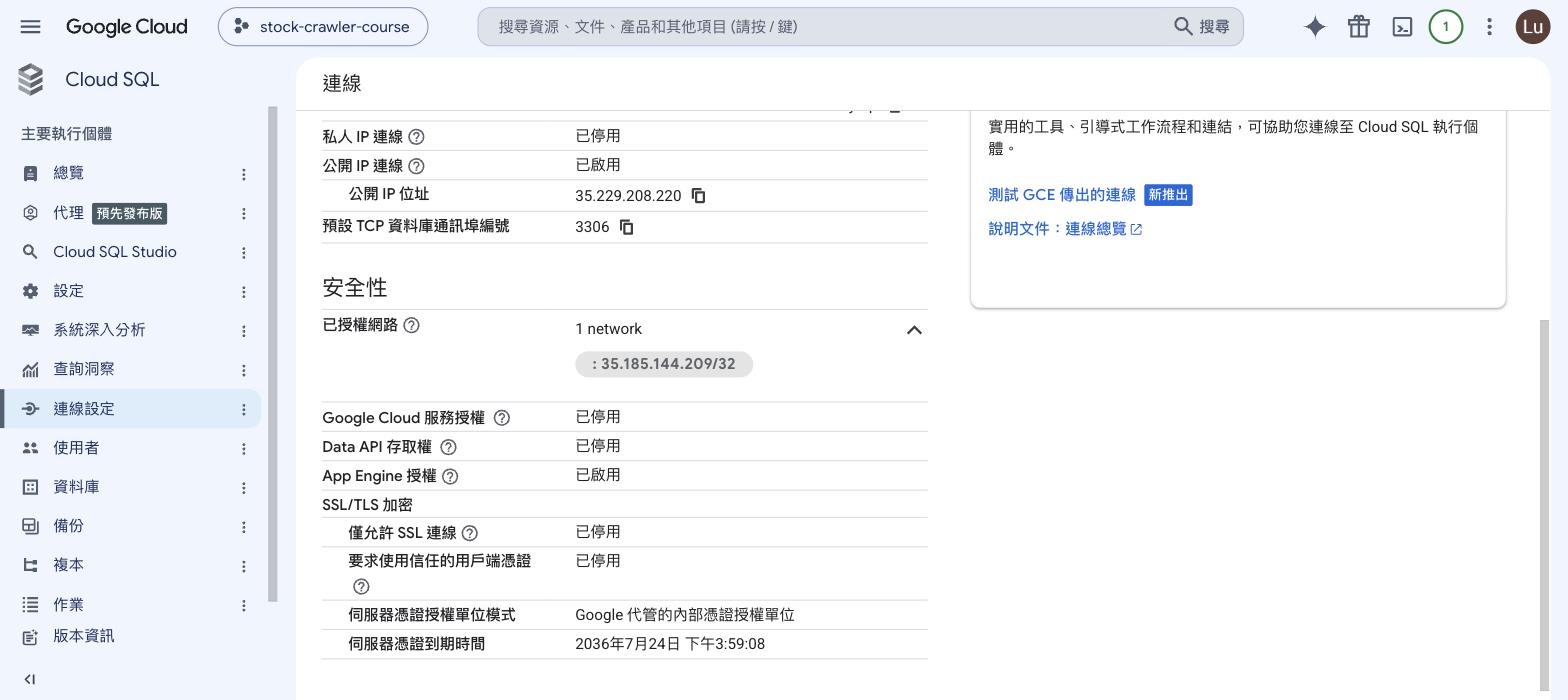Go to 查詢洞察 page
Viewport: 1568px width, 700px height.
click(131, 369)
